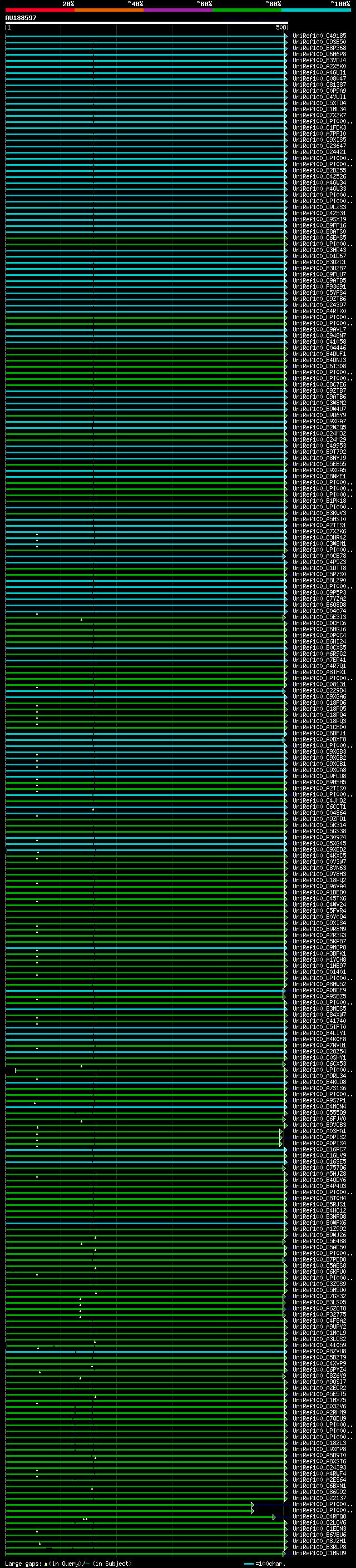
Task: Click arrowhead ending the UniRef100_Q4RF08 alignment
Action: 274,1516
